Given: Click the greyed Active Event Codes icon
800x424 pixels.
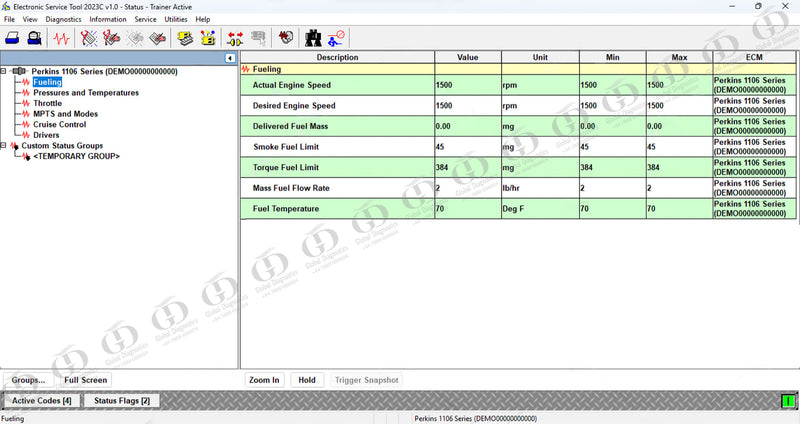Looking at the screenshot, I should (135, 38).
